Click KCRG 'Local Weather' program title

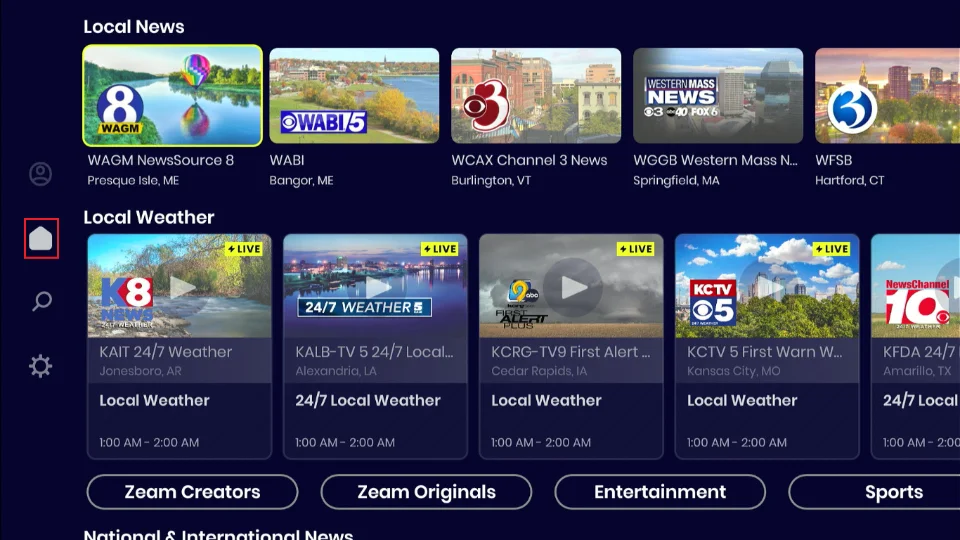[546, 400]
